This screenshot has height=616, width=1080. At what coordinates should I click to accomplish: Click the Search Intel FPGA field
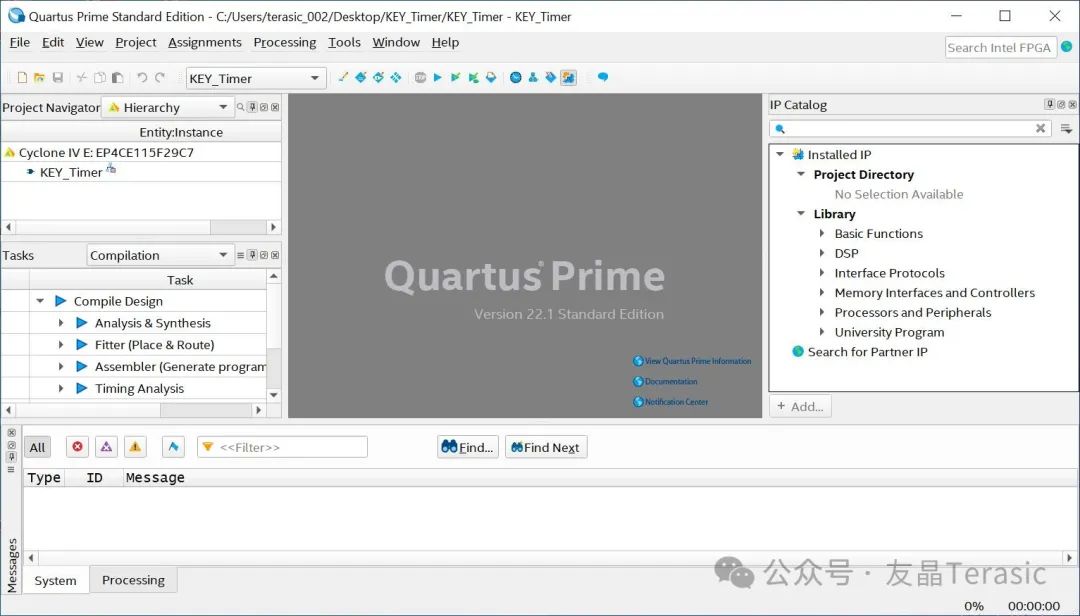pyautogui.click(x=1000, y=48)
